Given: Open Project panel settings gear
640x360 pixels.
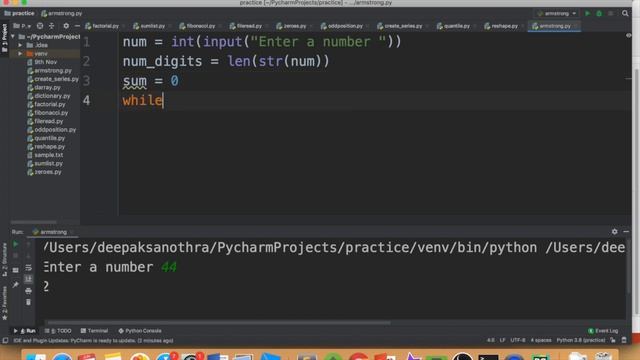Looking at the screenshot, I should (66, 26).
